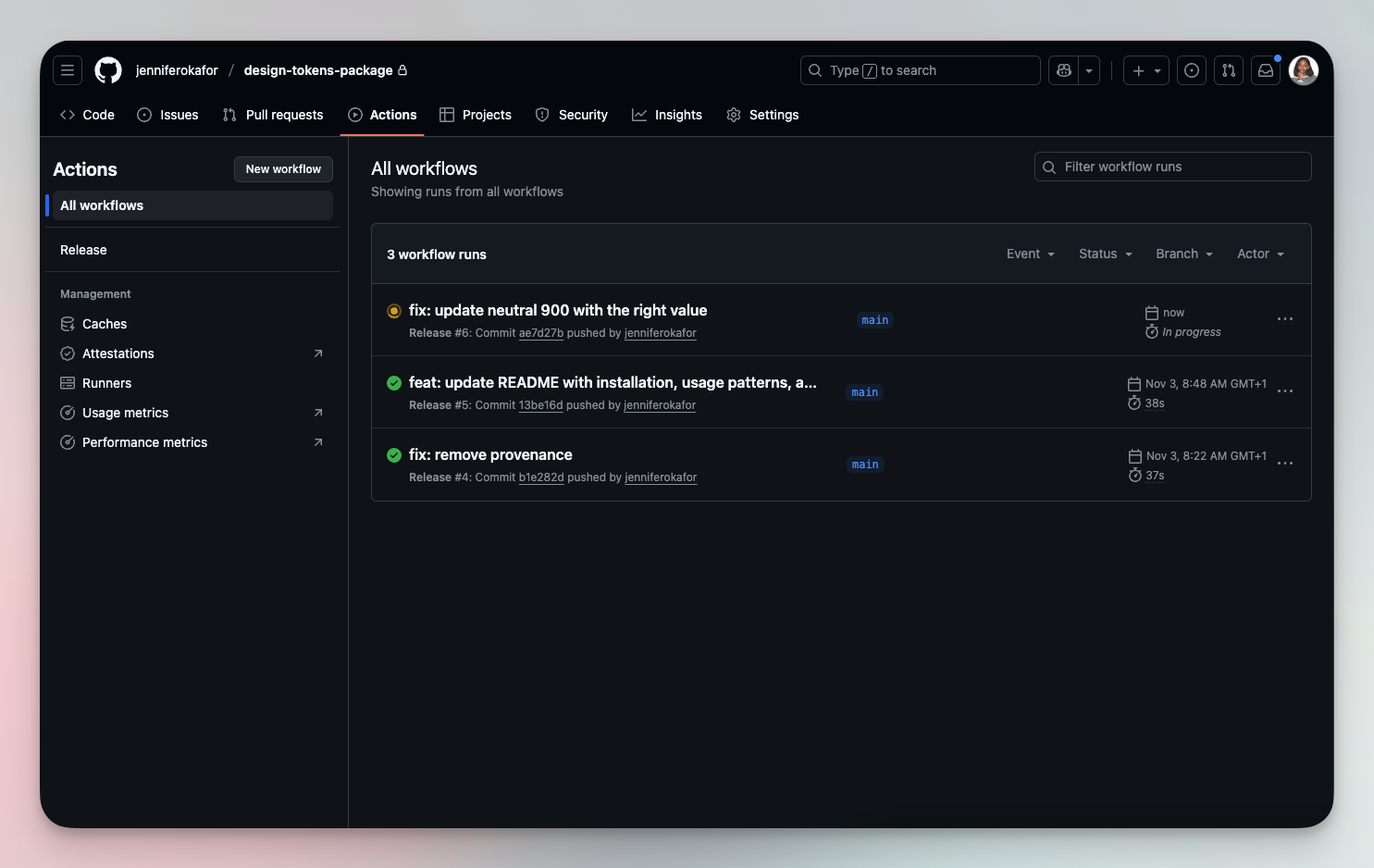Click jenniferokafor link in the Release #4 row
Viewport: 1374px width, 868px height.
click(x=661, y=477)
